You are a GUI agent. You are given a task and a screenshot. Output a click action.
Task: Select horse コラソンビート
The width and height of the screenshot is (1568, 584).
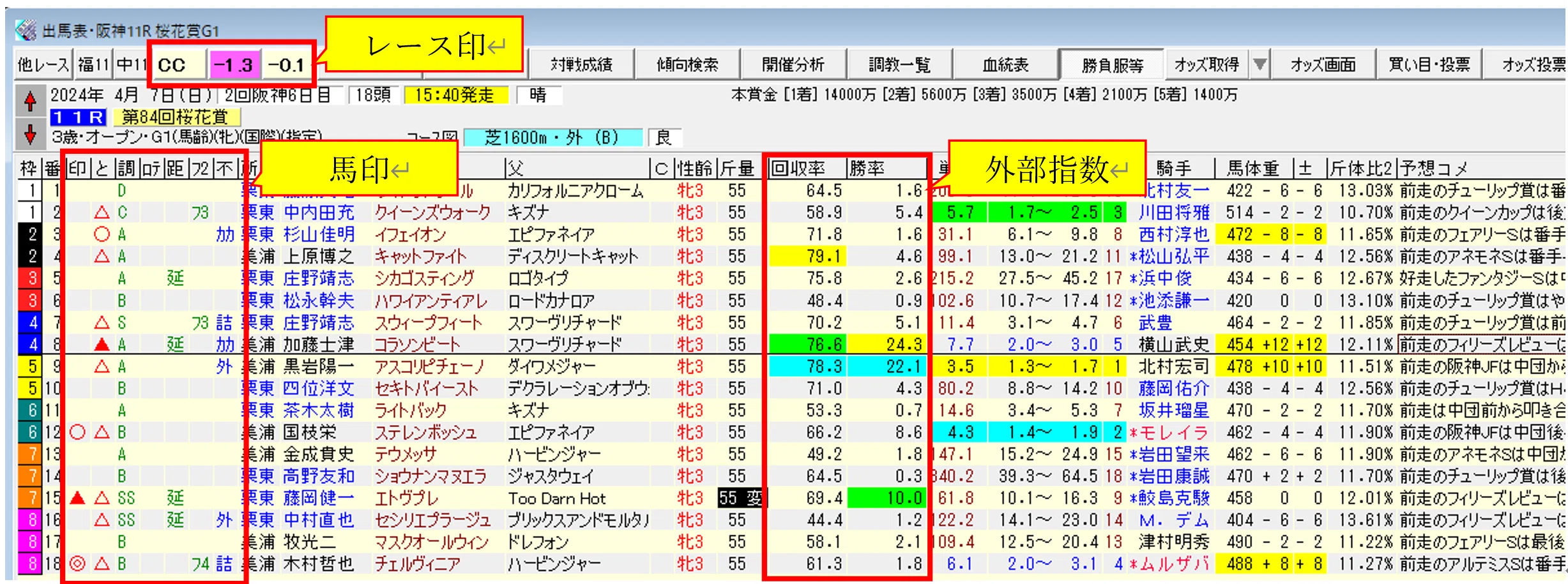[416, 345]
